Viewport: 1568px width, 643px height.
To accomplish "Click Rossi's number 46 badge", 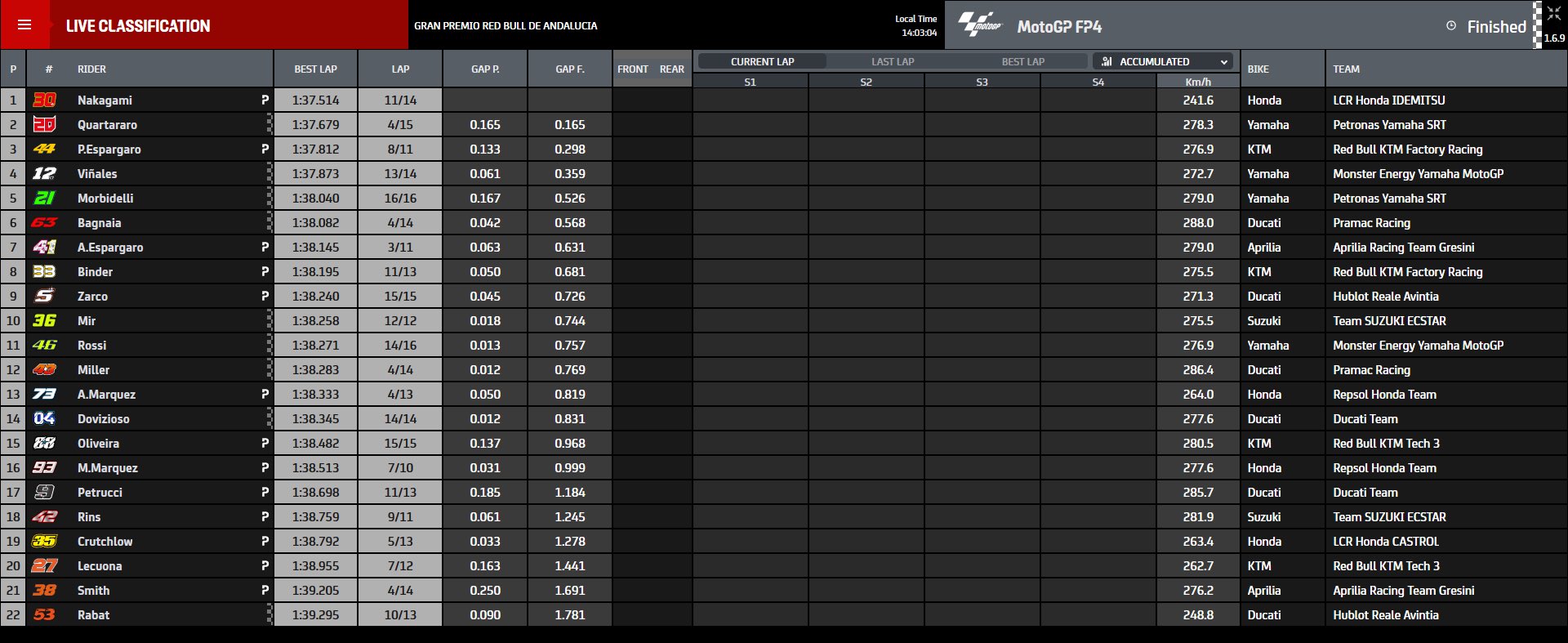I will tap(44, 345).
